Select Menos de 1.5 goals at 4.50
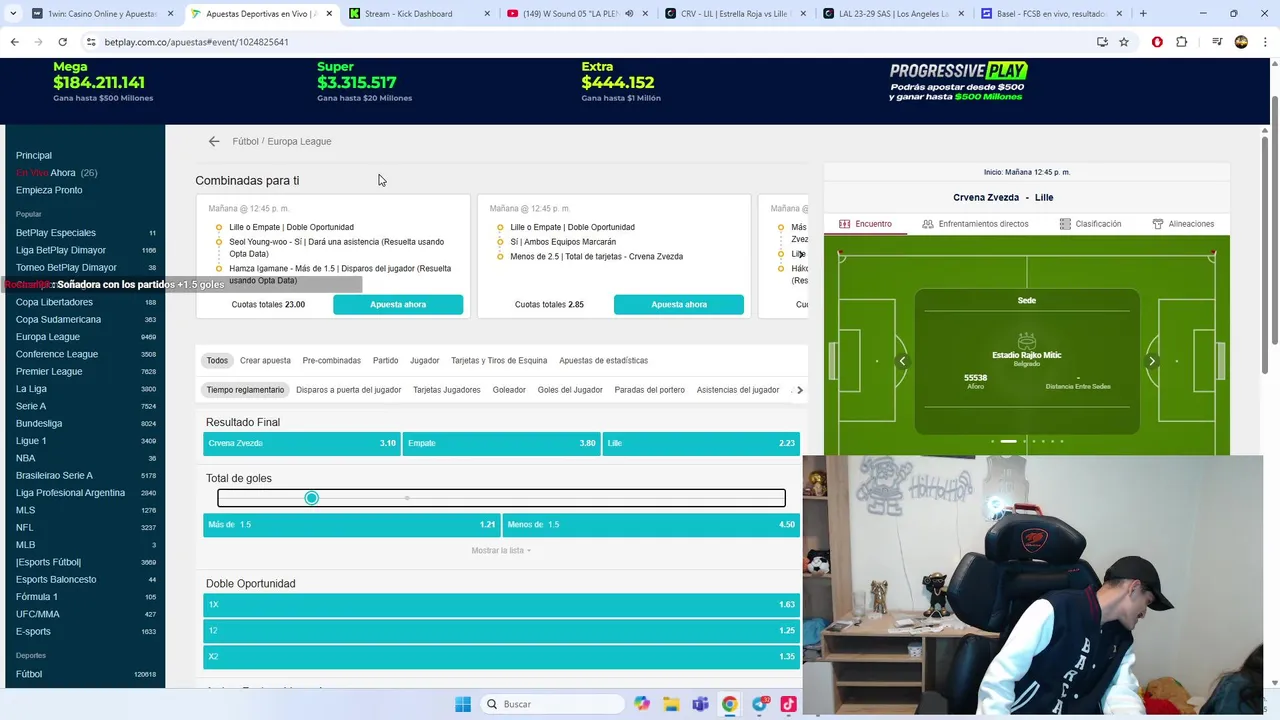The height and width of the screenshot is (720, 1280). click(651, 524)
